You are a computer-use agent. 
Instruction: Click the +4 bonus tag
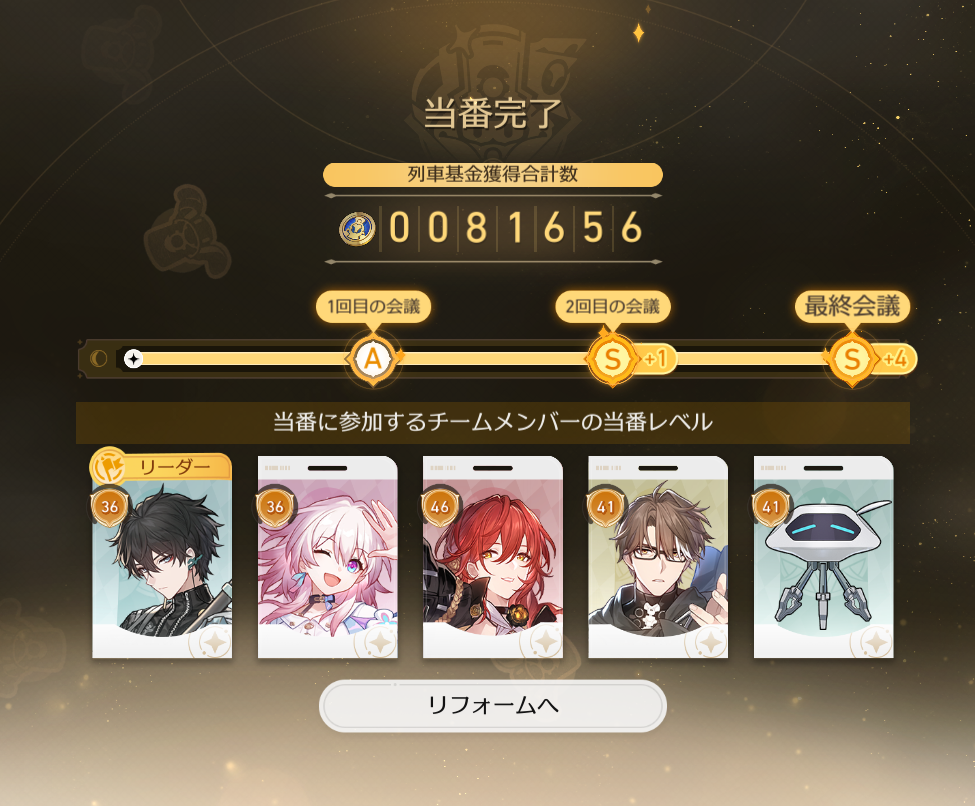(x=895, y=359)
